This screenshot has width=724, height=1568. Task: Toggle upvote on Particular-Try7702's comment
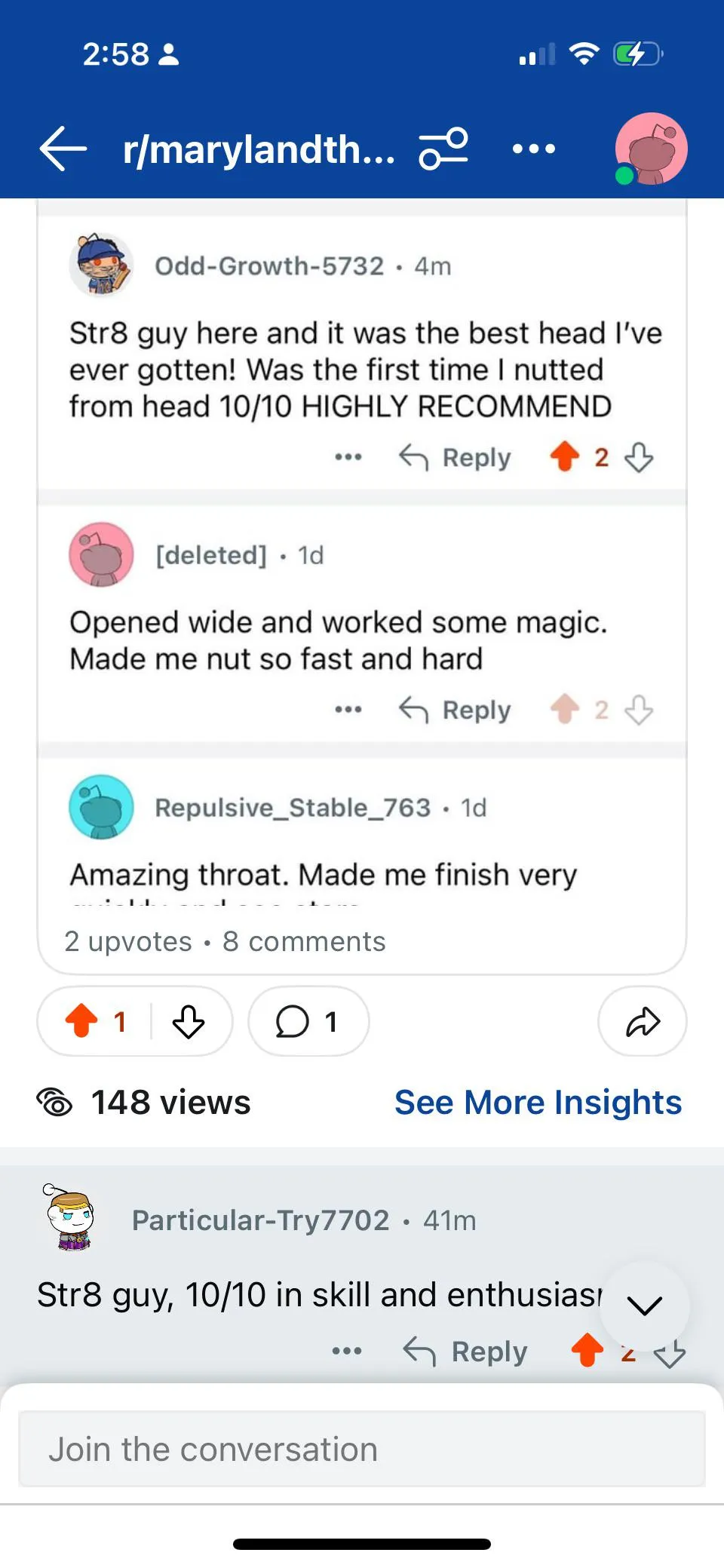click(587, 1351)
